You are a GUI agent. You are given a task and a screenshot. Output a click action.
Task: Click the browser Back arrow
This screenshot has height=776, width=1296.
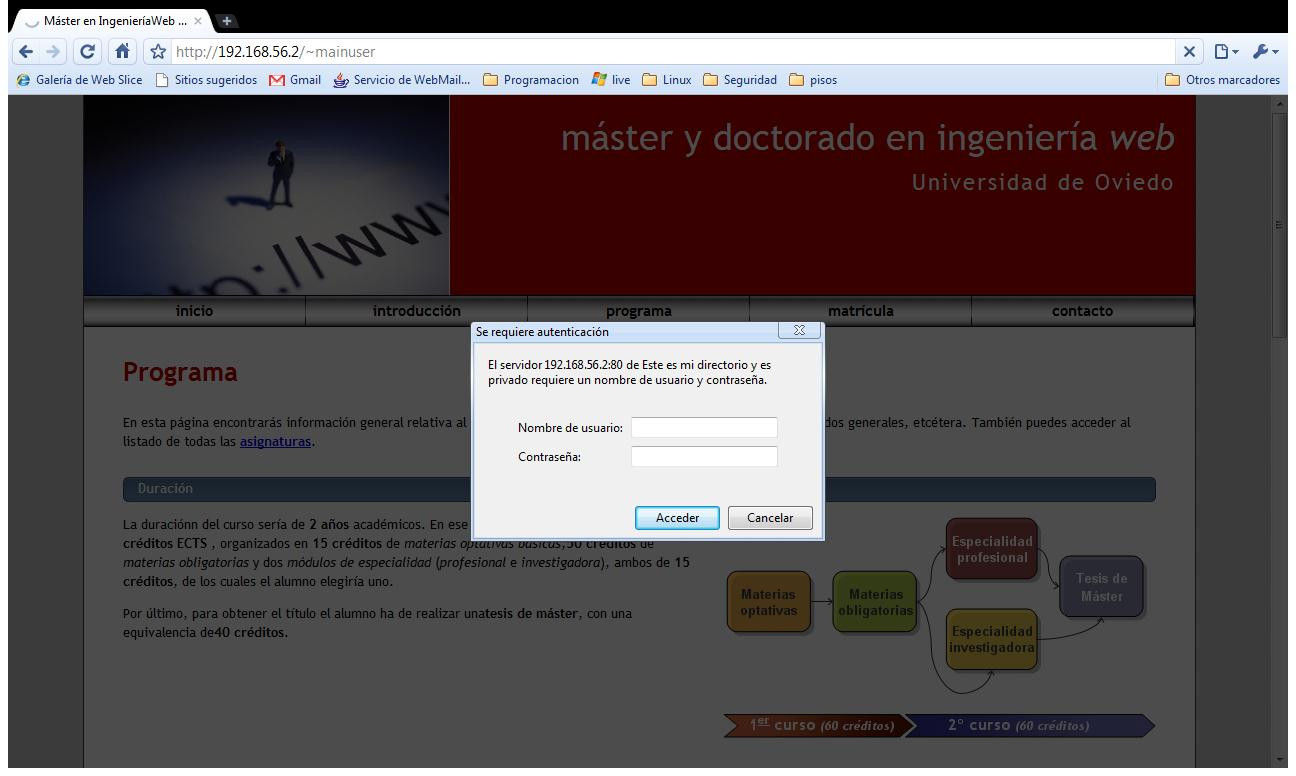point(26,52)
